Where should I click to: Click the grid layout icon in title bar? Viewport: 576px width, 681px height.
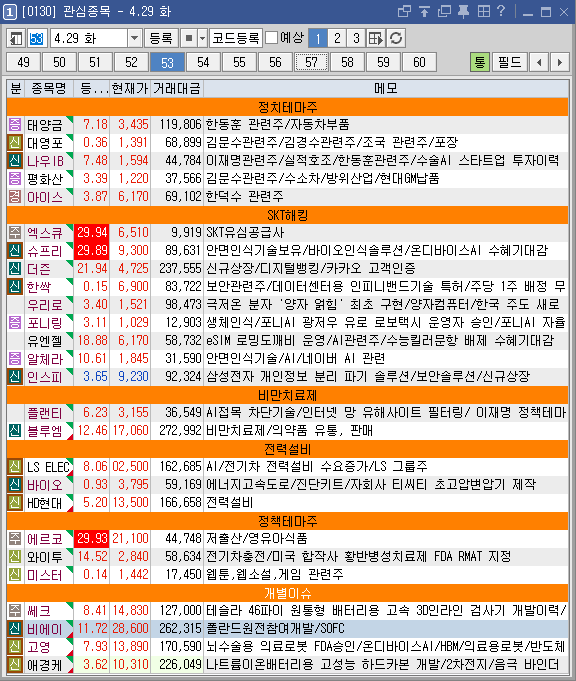click(483, 11)
